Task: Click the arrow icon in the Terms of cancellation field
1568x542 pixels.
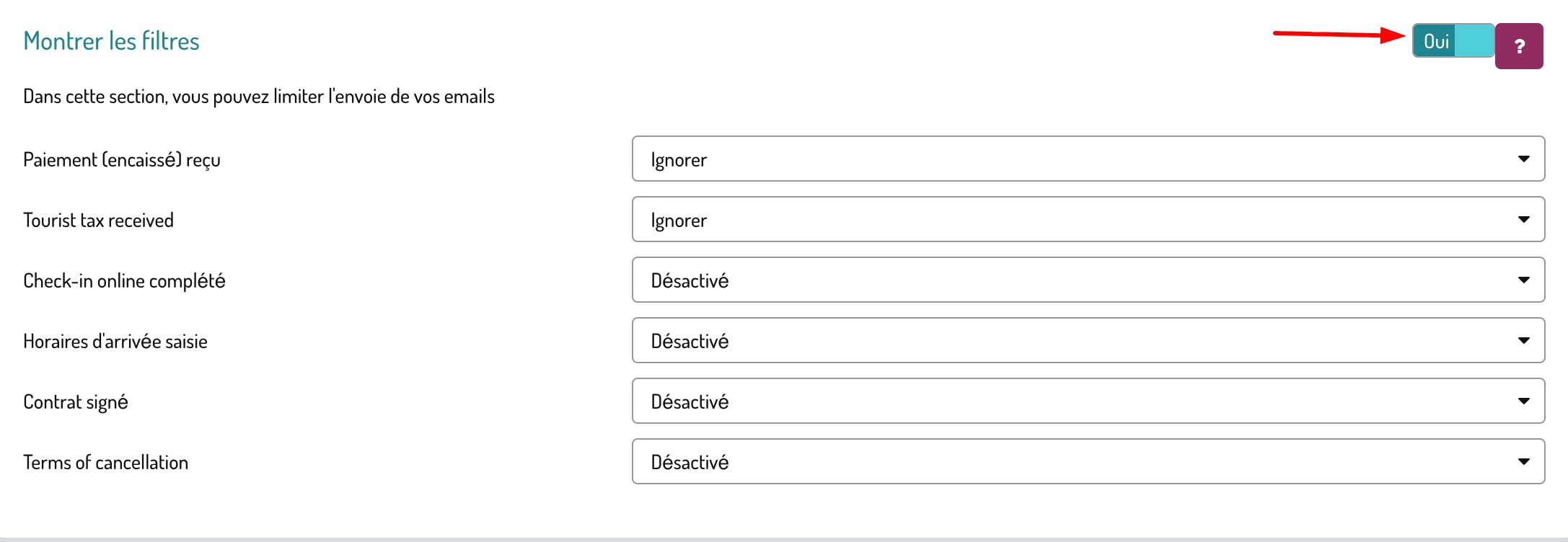Action: click(x=1523, y=461)
